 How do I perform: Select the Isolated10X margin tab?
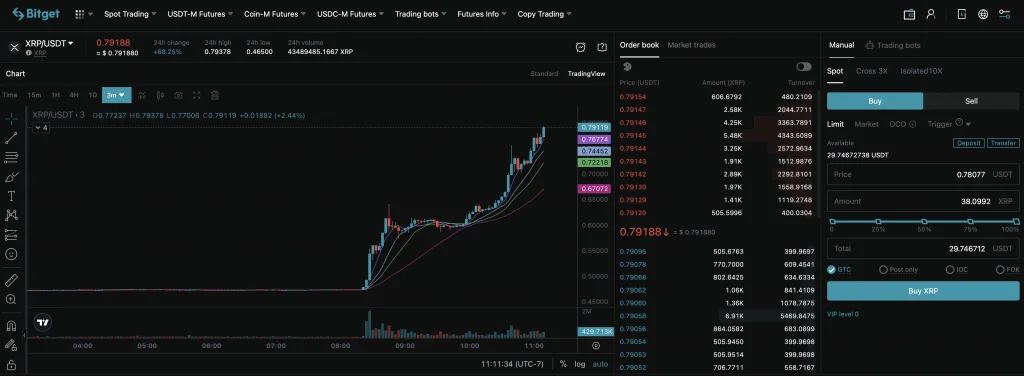921,70
